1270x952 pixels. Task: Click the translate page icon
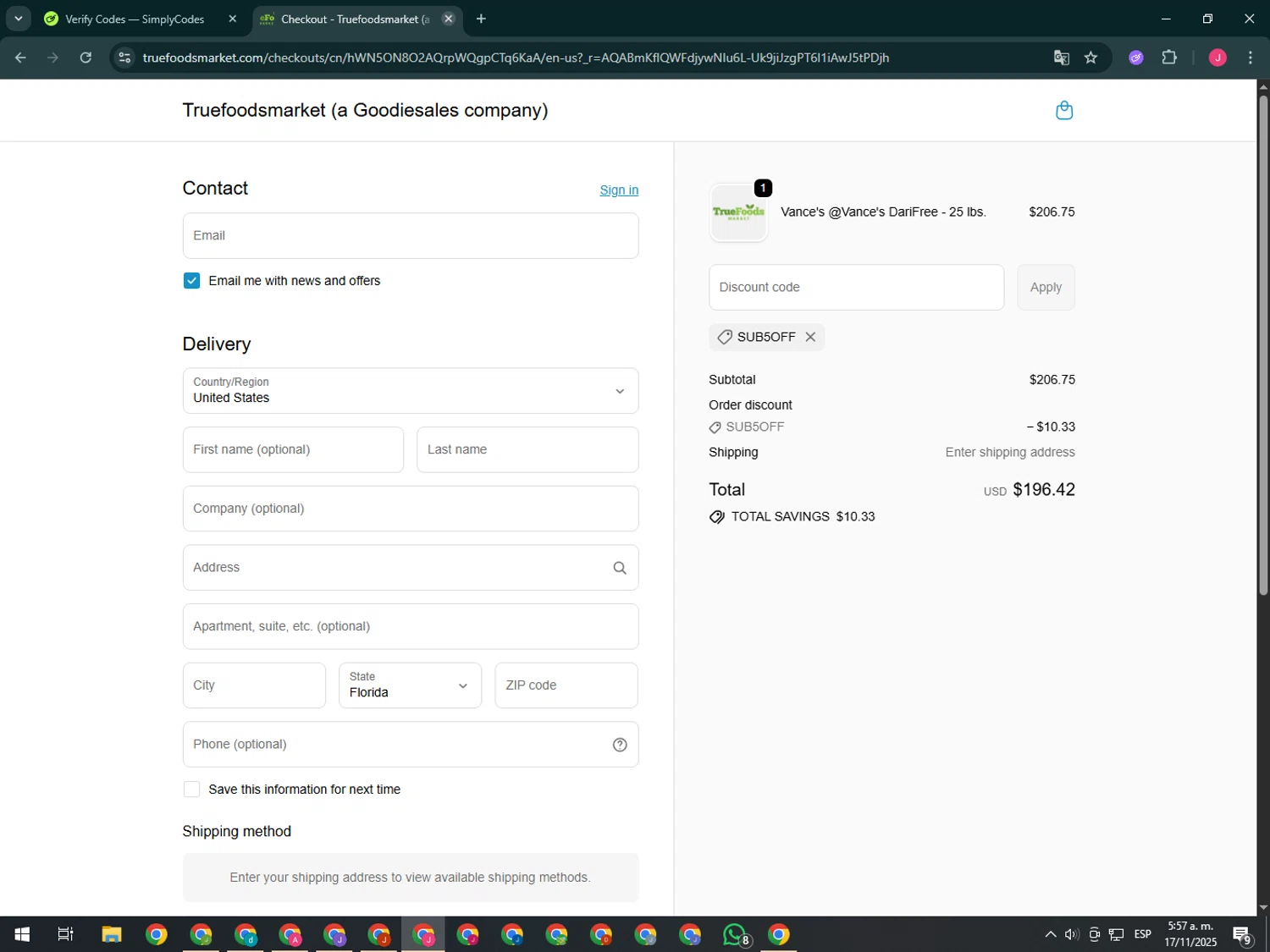point(1061,58)
